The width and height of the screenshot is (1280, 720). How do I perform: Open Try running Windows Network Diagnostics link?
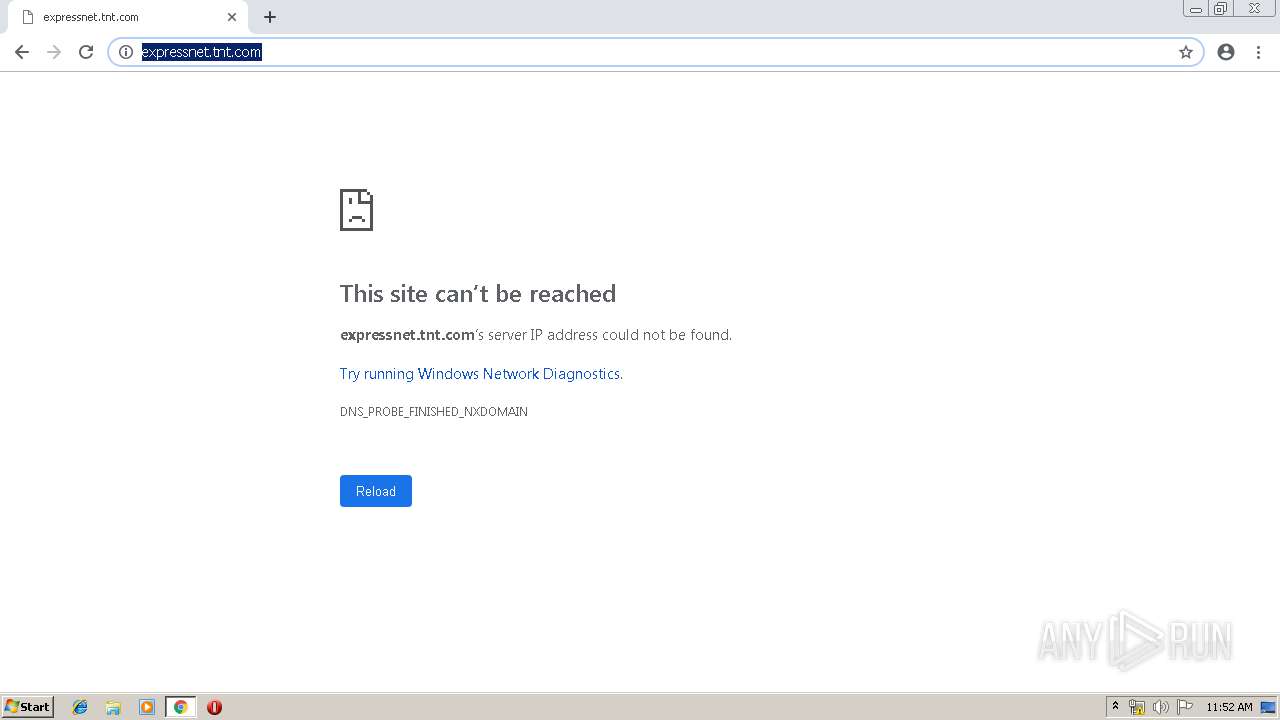pyautogui.click(x=480, y=374)
